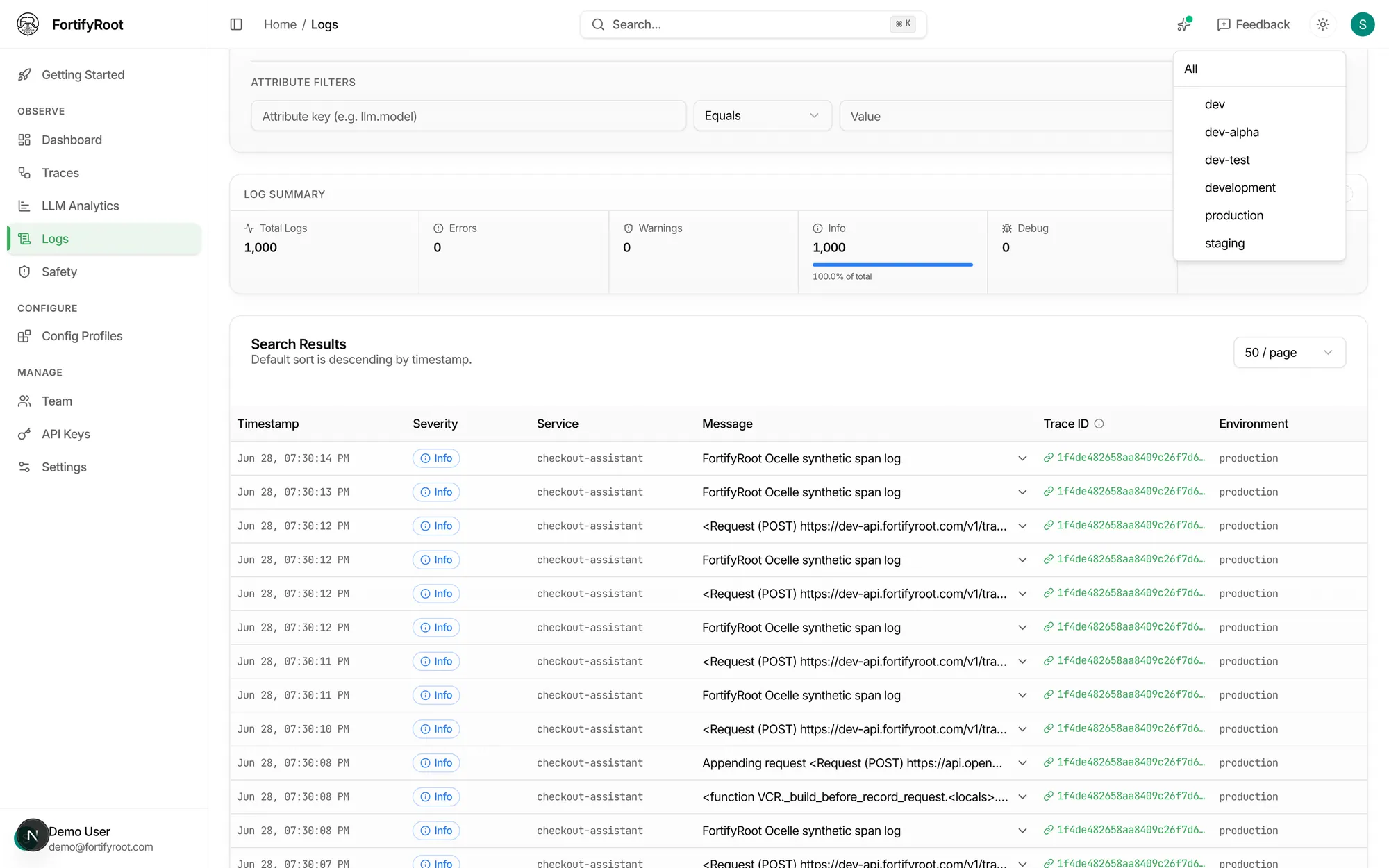1389x868 pixels.
Task: Click the FortifyRoot logo icon
Action: tap(28, 24)
